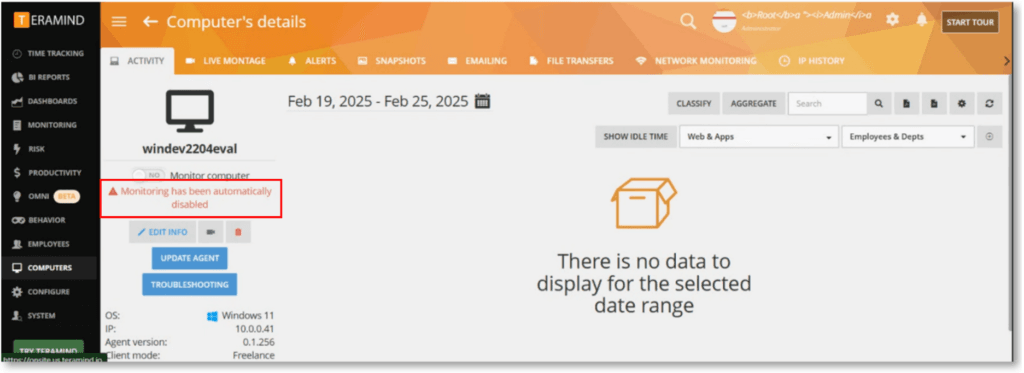Click the OMNI lightbulb icon
Viewport: 1024px width, 373px height.
(17, 196)
